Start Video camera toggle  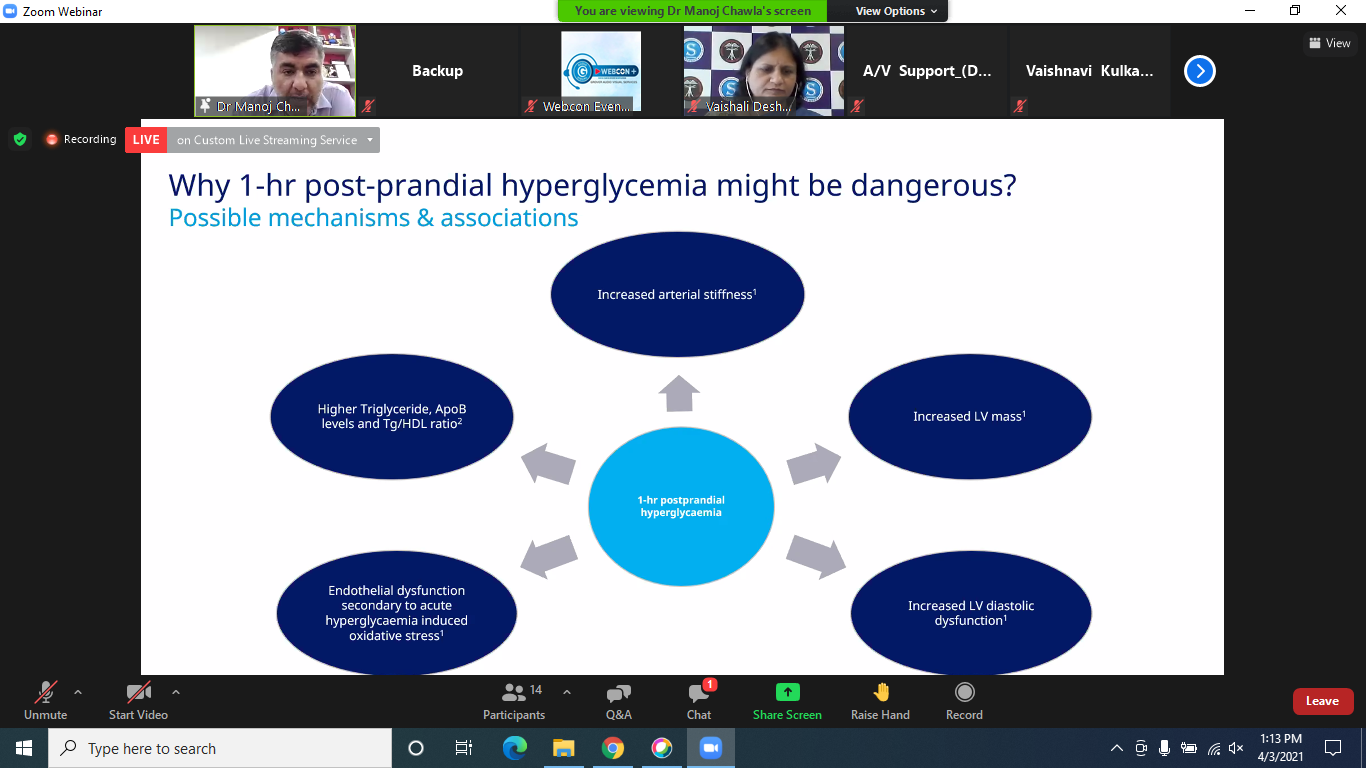click(138, 701)
